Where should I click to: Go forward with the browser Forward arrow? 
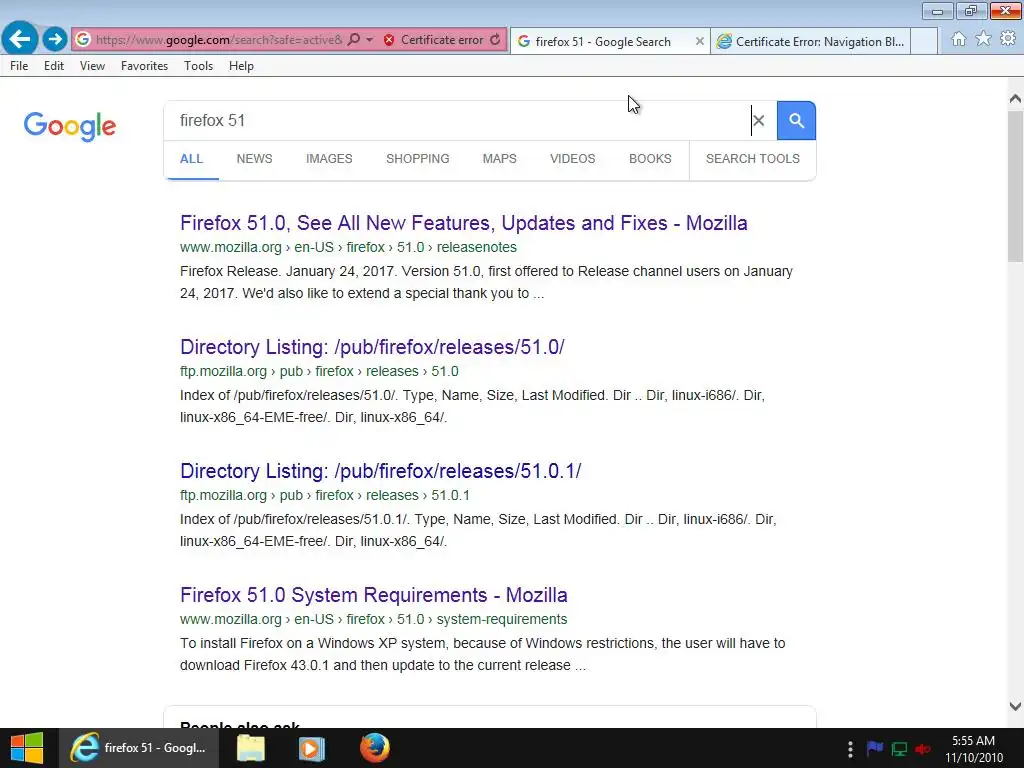[x=55, y=39]
